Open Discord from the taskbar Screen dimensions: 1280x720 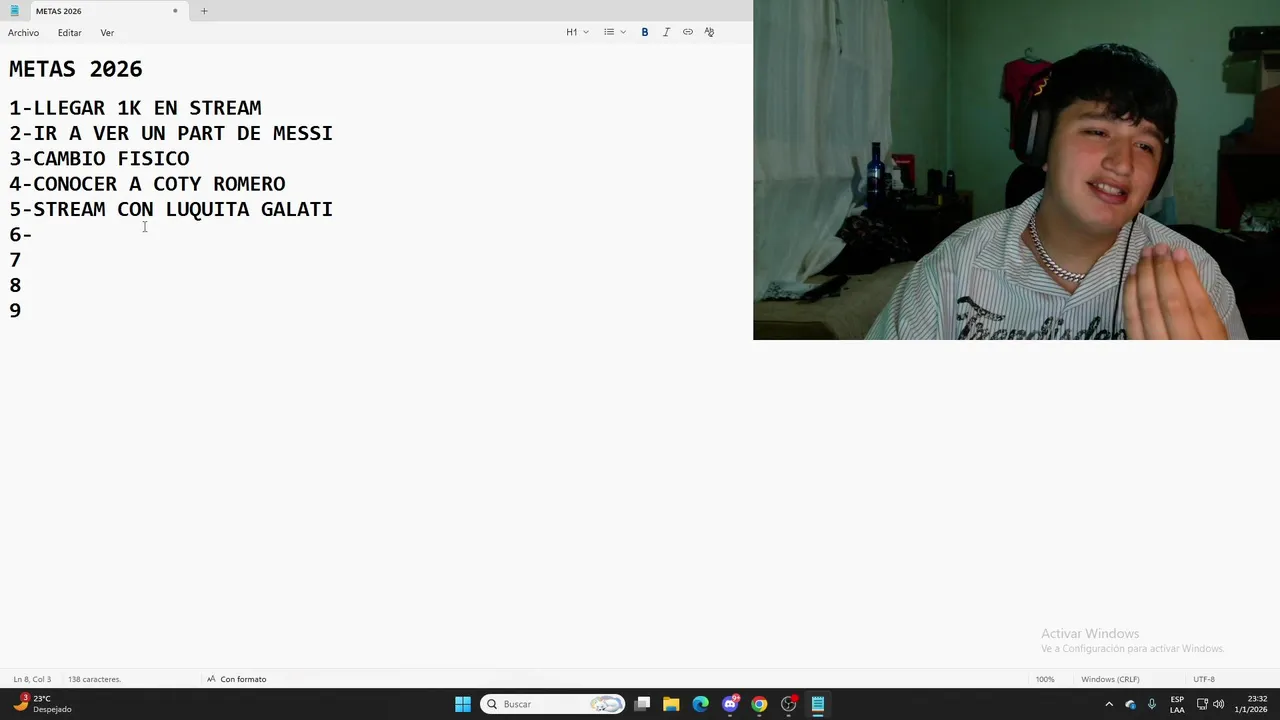730,704
